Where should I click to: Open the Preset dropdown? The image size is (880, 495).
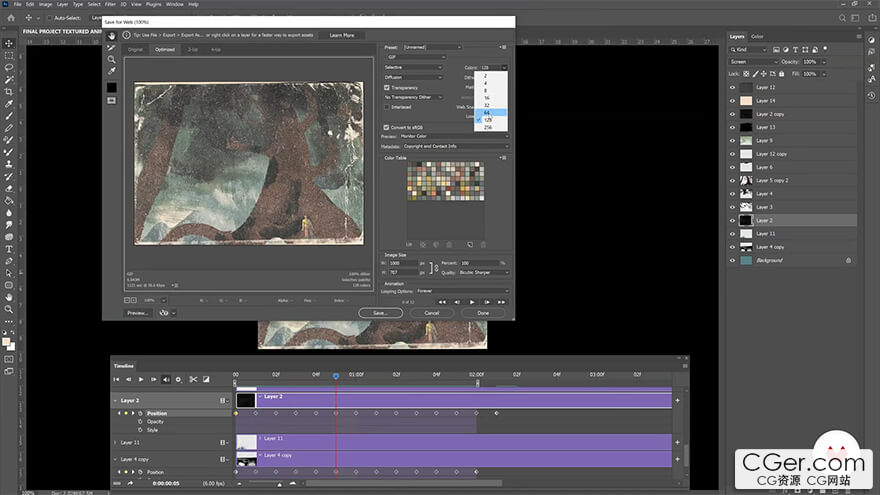[432, 47]
